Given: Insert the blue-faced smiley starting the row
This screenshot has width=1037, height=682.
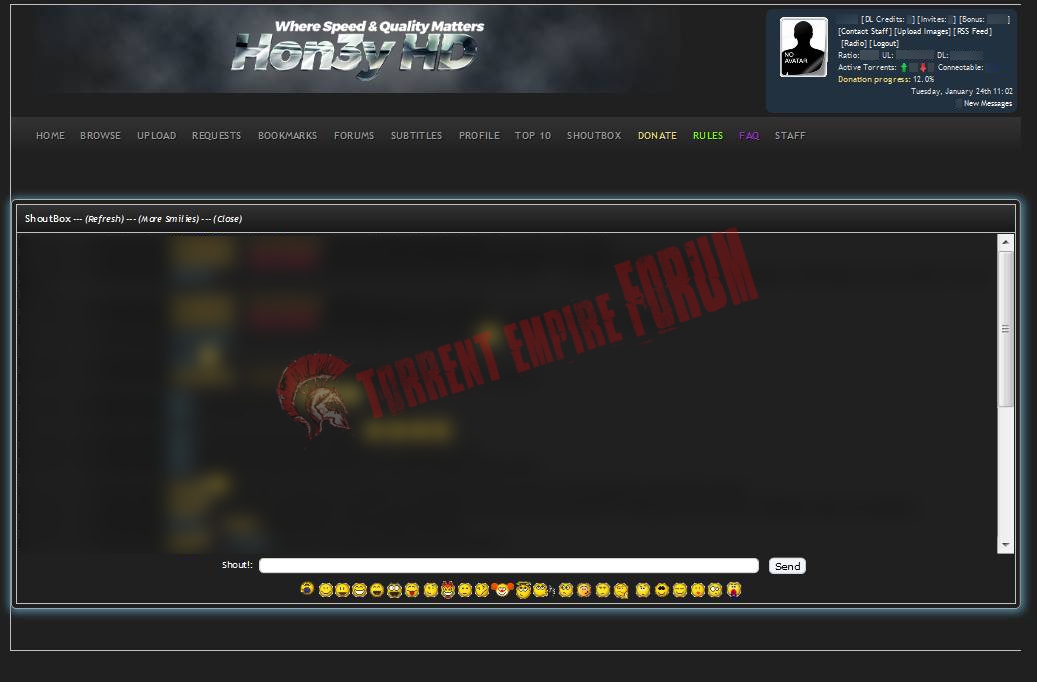Looking at the screenshot, I should (307, 588).
